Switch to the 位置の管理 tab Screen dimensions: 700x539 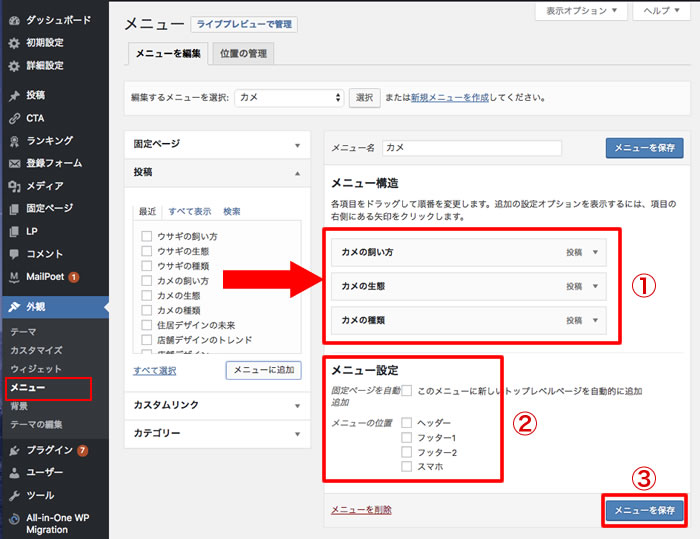(x=244, y=53)
